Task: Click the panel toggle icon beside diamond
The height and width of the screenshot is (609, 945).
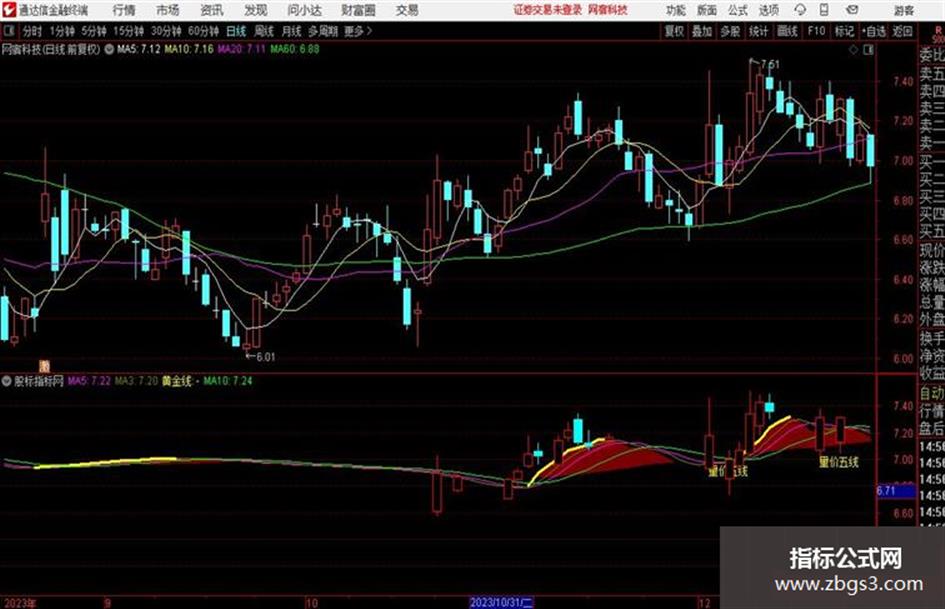Action: 868,50
